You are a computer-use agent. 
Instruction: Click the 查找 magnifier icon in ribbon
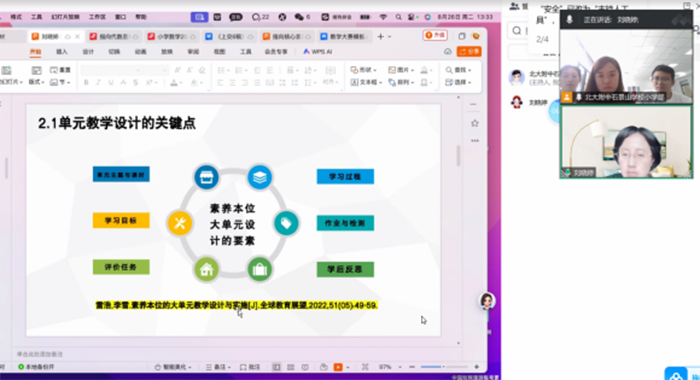(x=449, y=70)
